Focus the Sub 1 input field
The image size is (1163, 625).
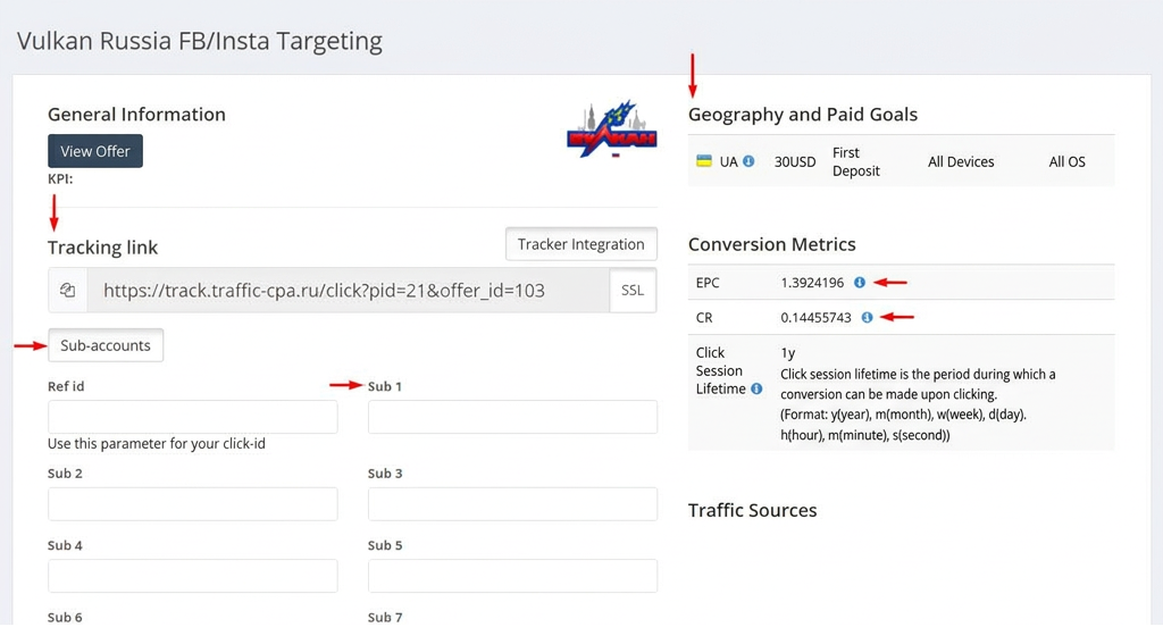513,417
